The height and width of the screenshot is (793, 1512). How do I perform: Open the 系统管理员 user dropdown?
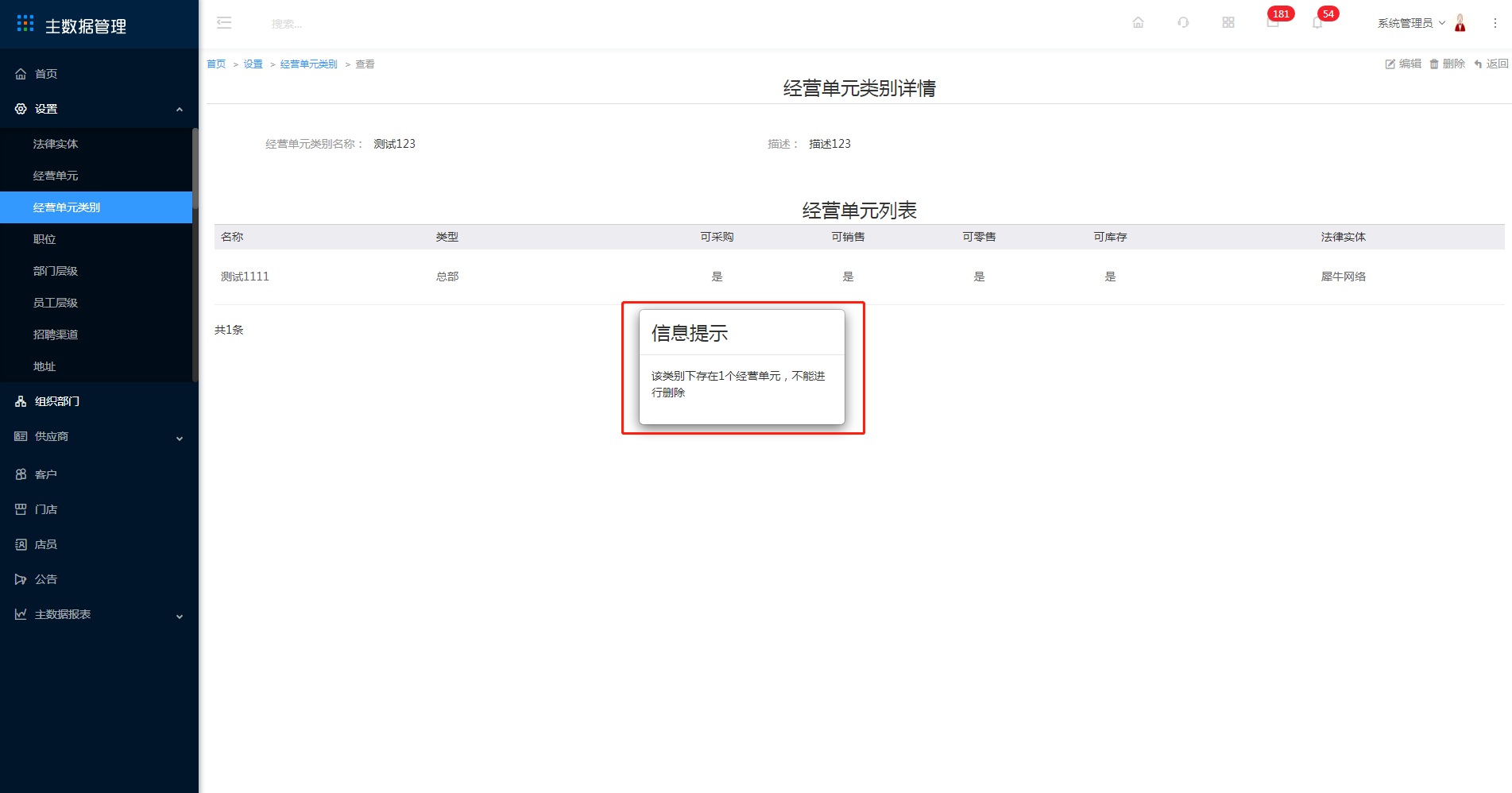tap(1411, 23)
